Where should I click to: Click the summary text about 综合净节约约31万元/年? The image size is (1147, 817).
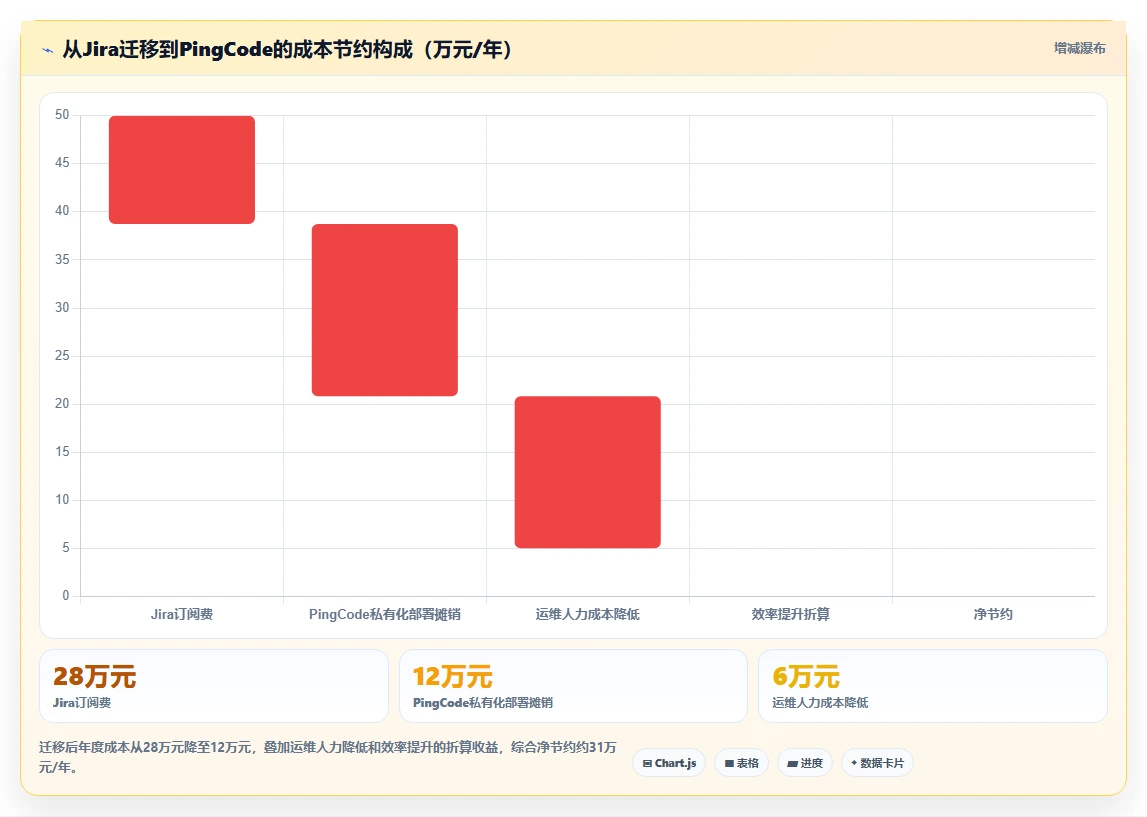(x=328, y=757)
